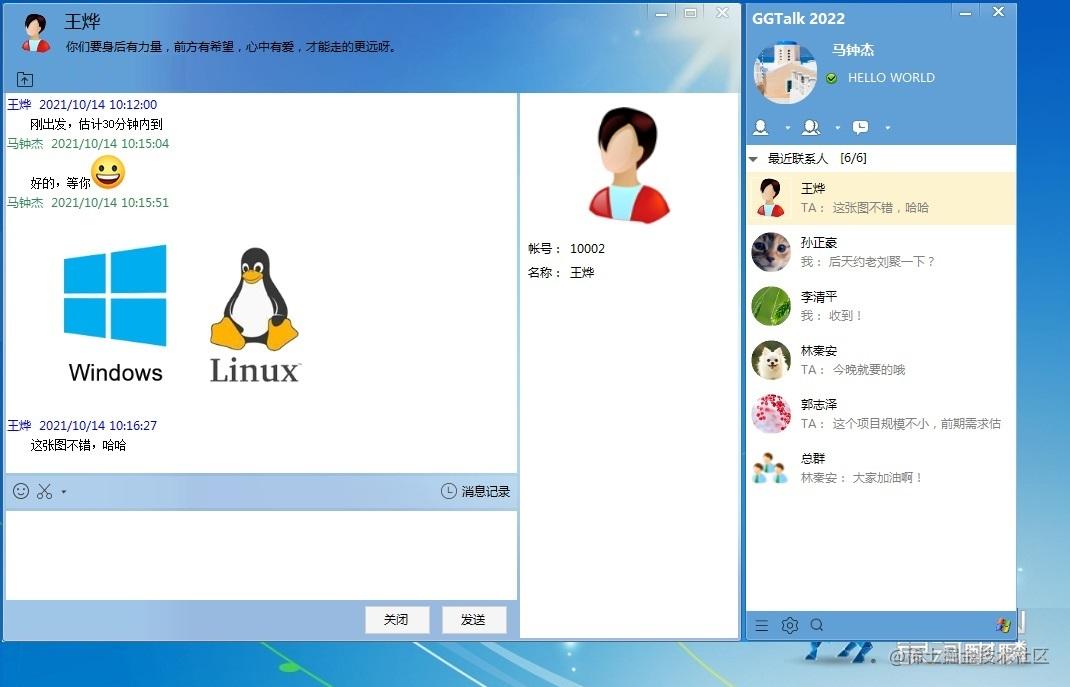This screenshot has width=1070, height=687.
Task: Open the dropdown next to the scissors tool
Action: pos(63,491)
